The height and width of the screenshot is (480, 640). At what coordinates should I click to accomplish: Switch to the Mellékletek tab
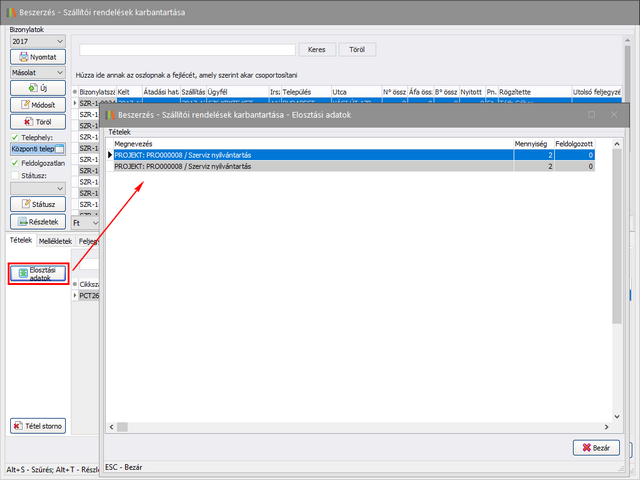click(x=56, y=241)
